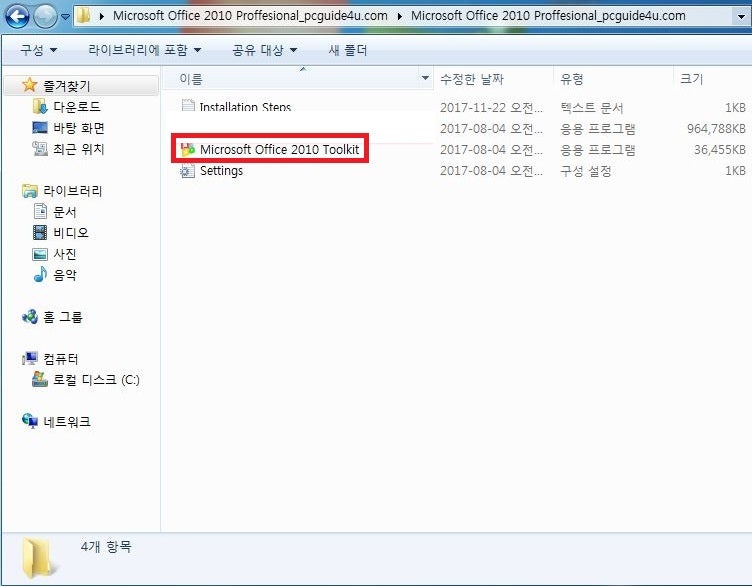
Task: Expand the arrow between the two path segments
Action: click(x=399, y=16)
